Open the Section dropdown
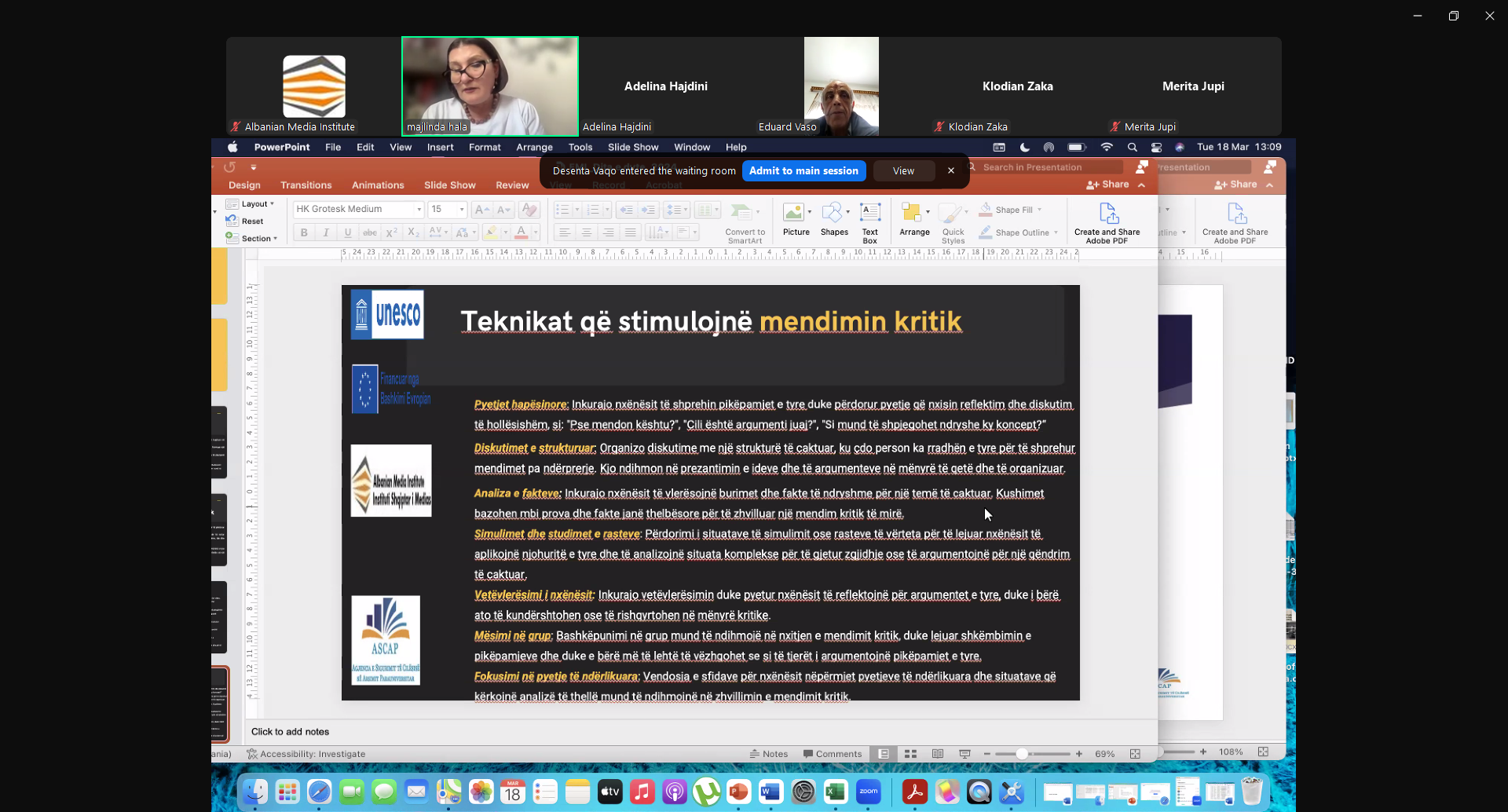1508x812 pixels. [x=252, y=238]
